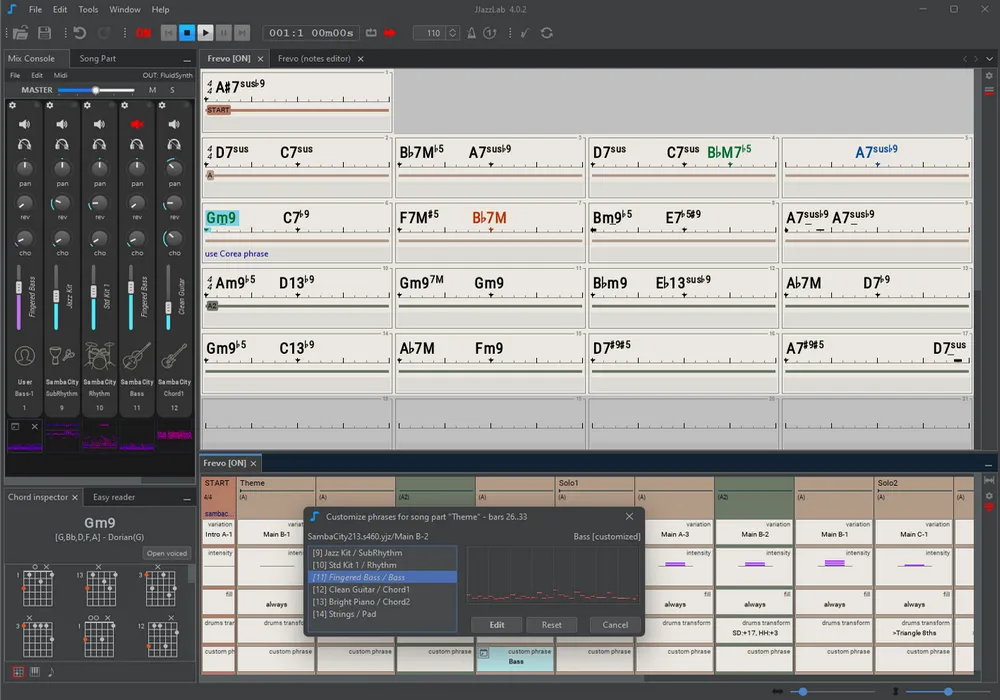Viewport: 1000px width, 700px height.
Task: Mute the User Bass-1 channel speaker
Action: coord(24,124)
